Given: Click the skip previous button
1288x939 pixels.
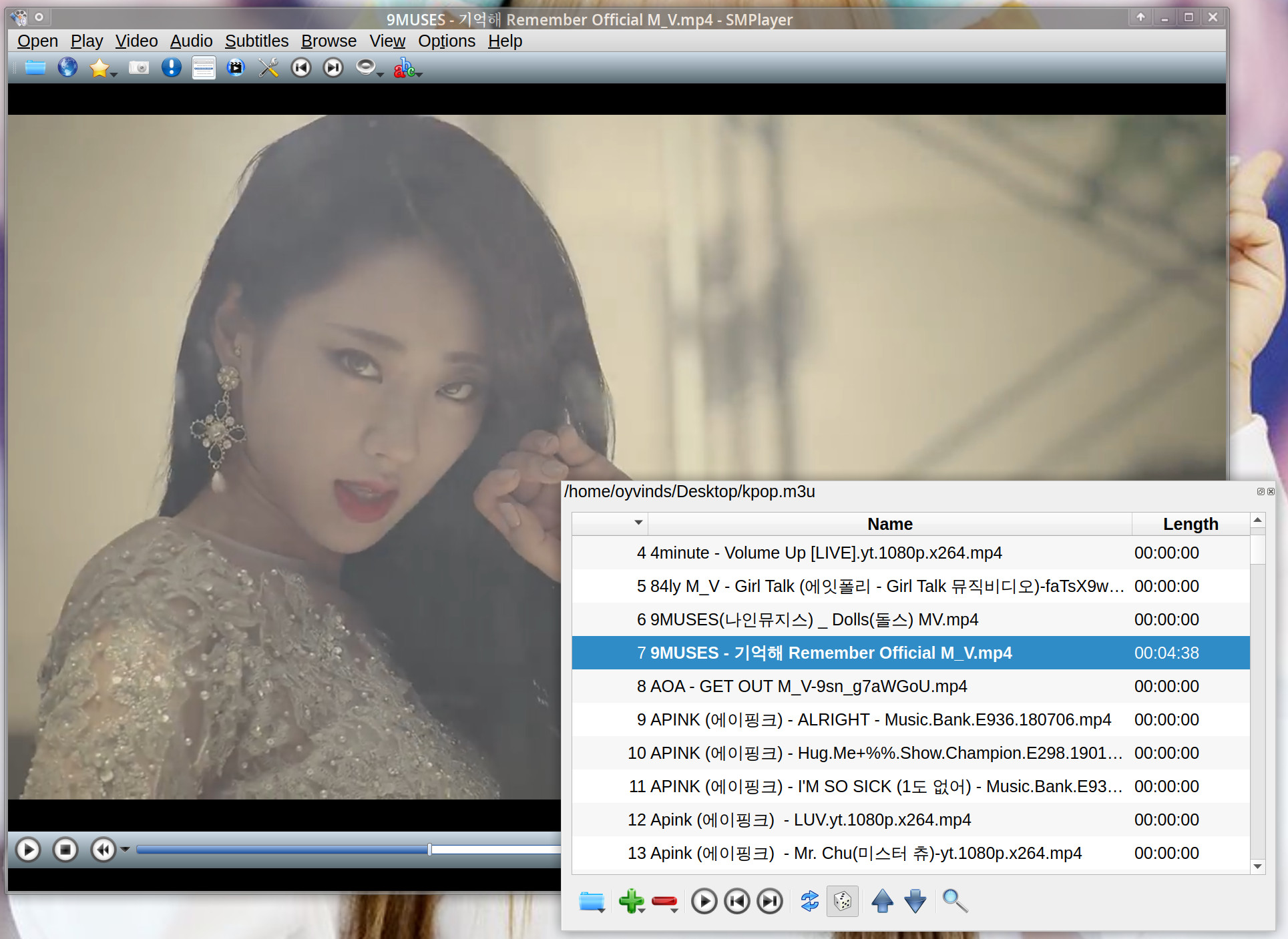Looking at the screenshot, I should tap(300, 68).
